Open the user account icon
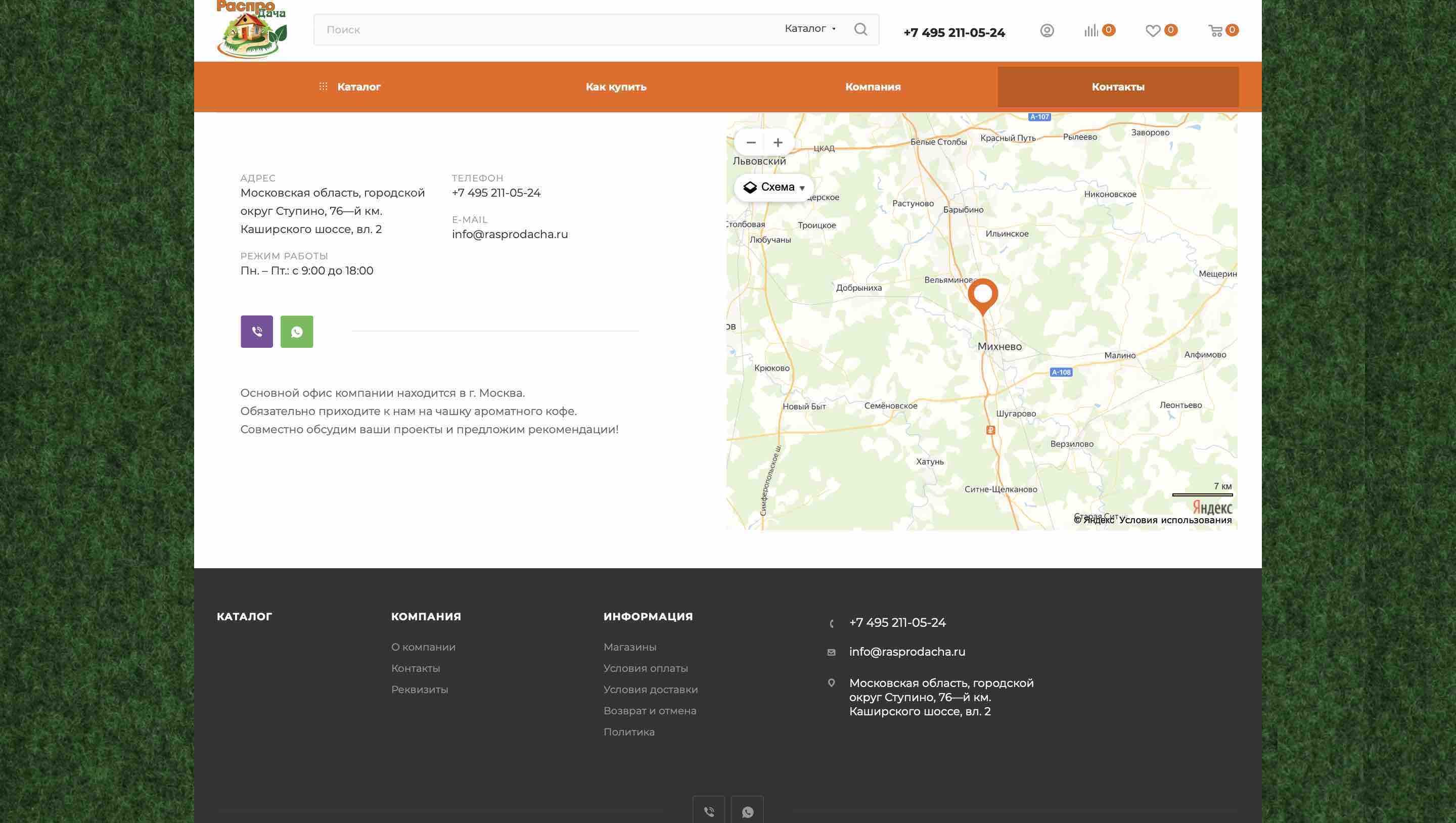 click(1047, 30)
